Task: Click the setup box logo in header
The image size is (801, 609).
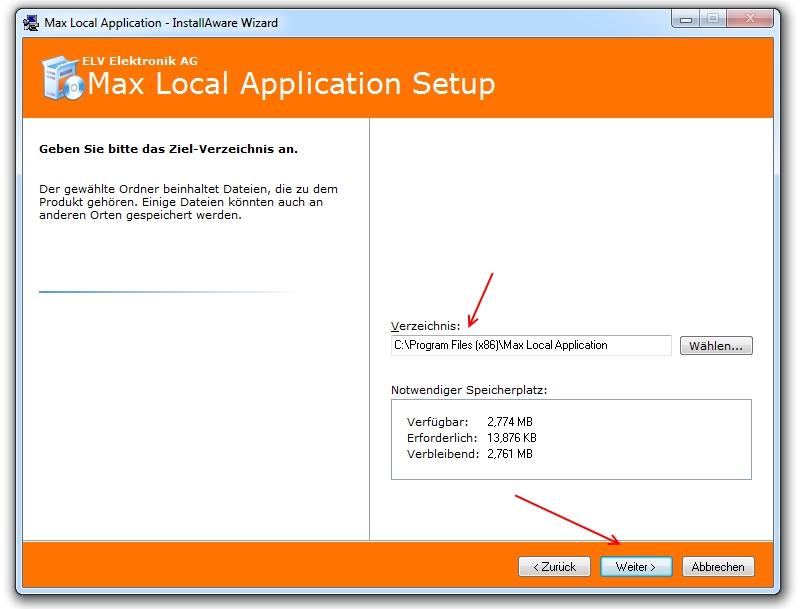Action: [x=62, y=78]
